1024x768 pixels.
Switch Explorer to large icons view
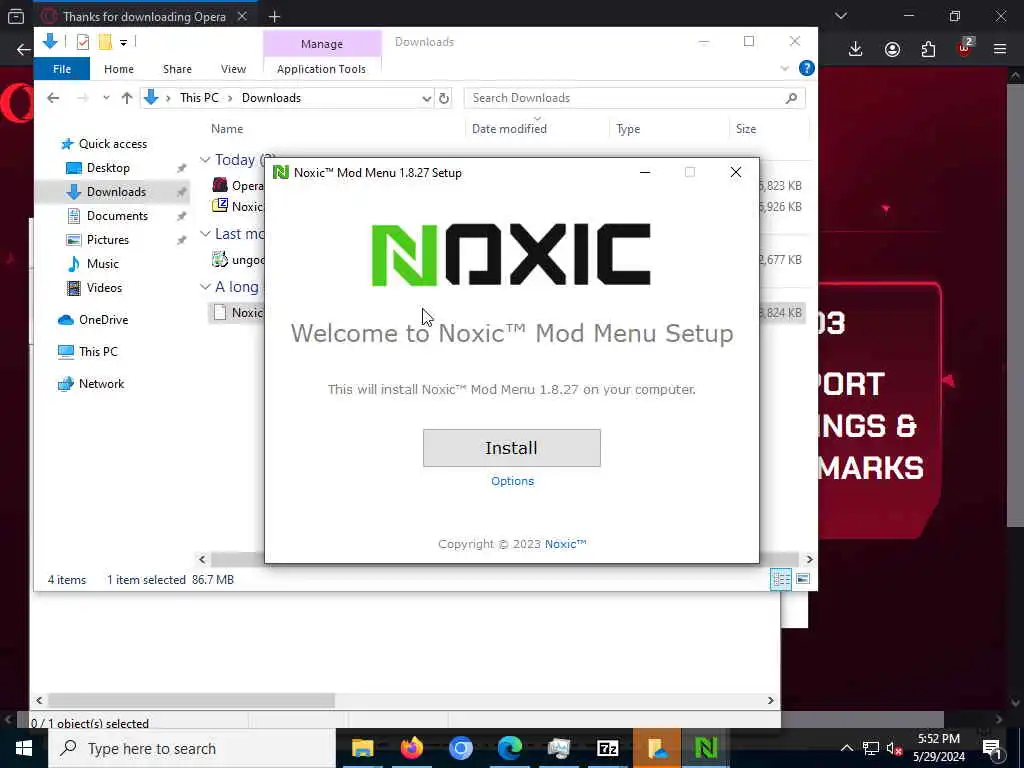(803, 579)
